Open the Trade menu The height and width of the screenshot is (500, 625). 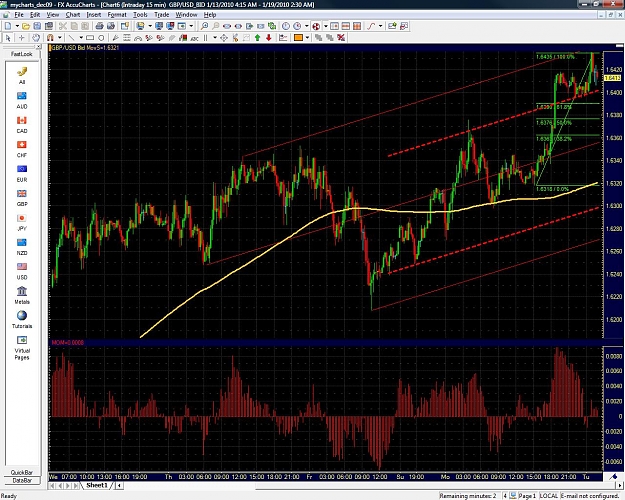click(x=161, y=15)
